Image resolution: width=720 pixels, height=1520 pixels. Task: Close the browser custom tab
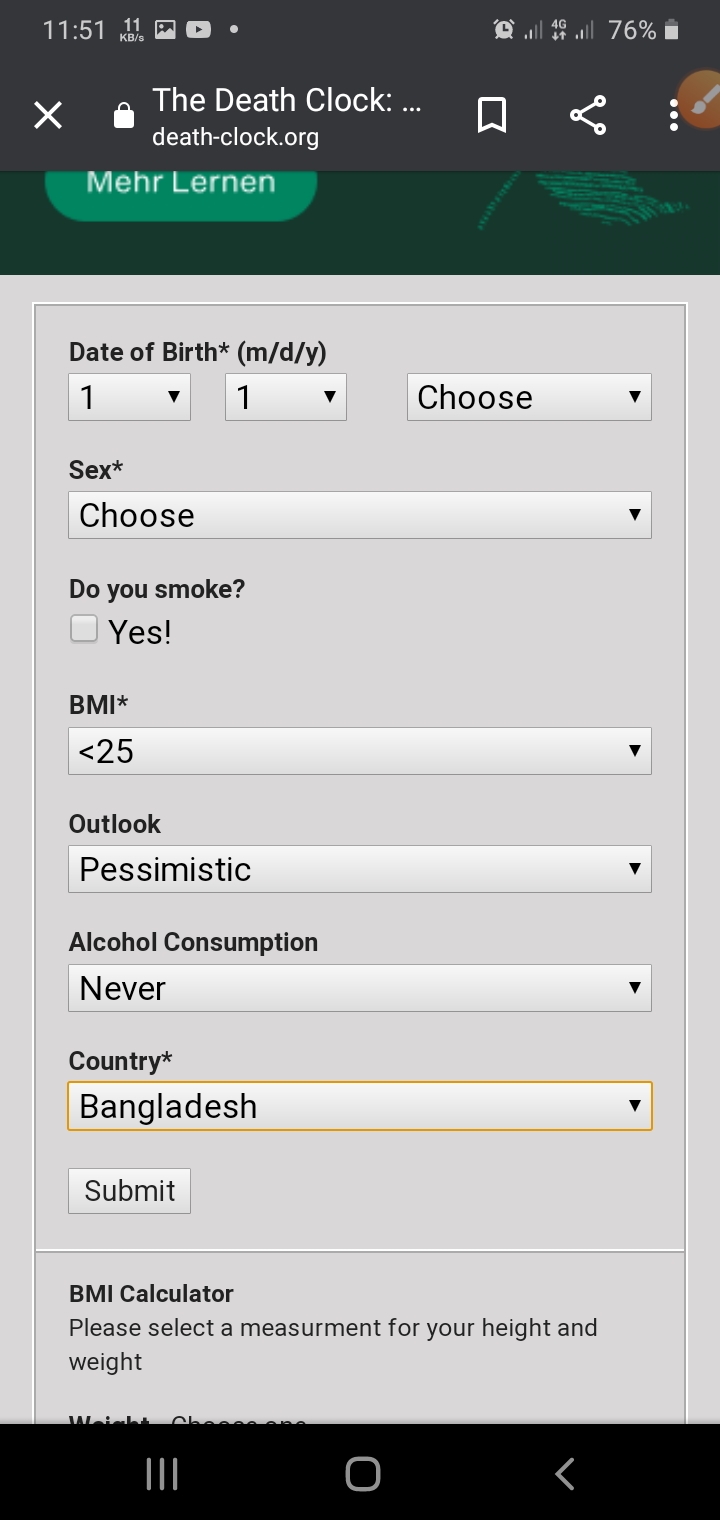point(48,116)
